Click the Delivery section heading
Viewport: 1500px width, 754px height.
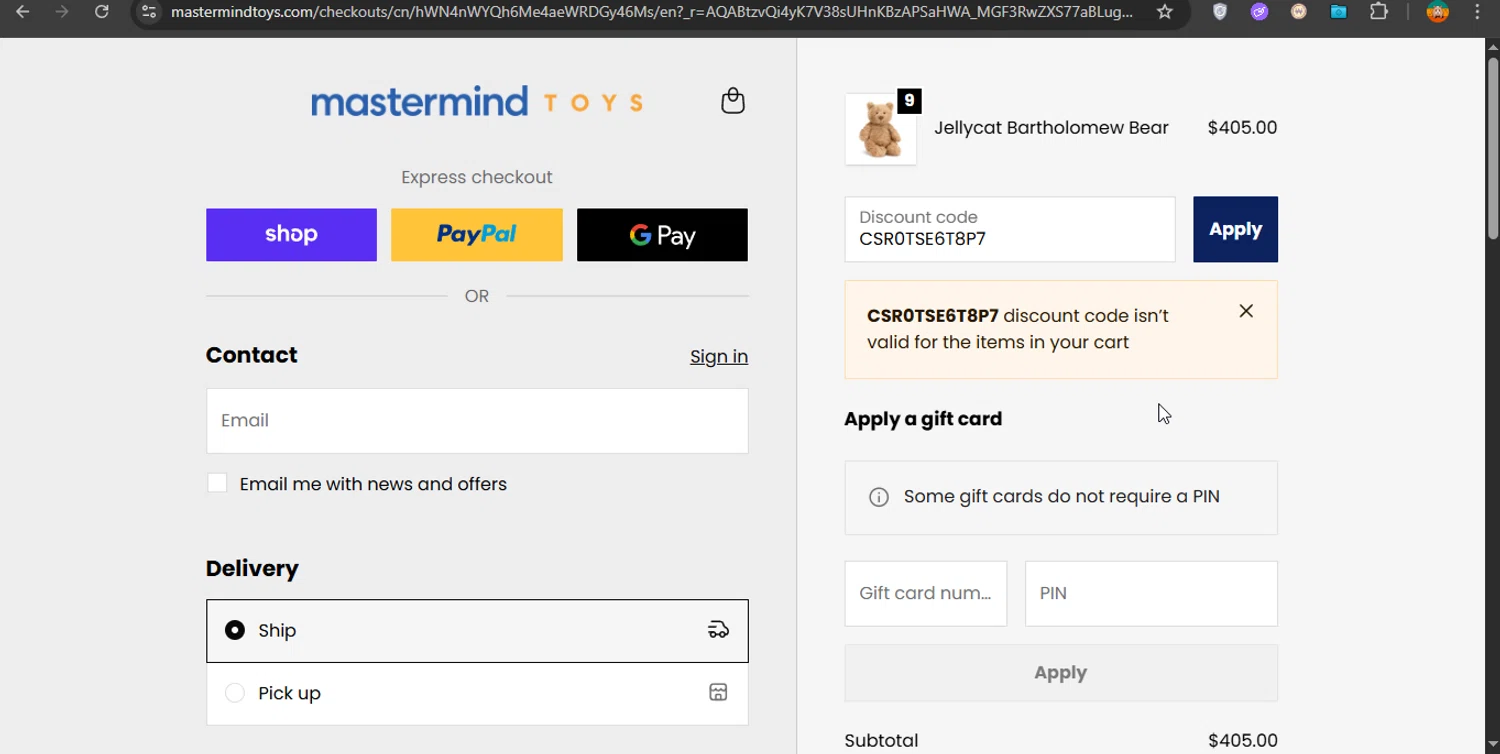coord(252,568)
